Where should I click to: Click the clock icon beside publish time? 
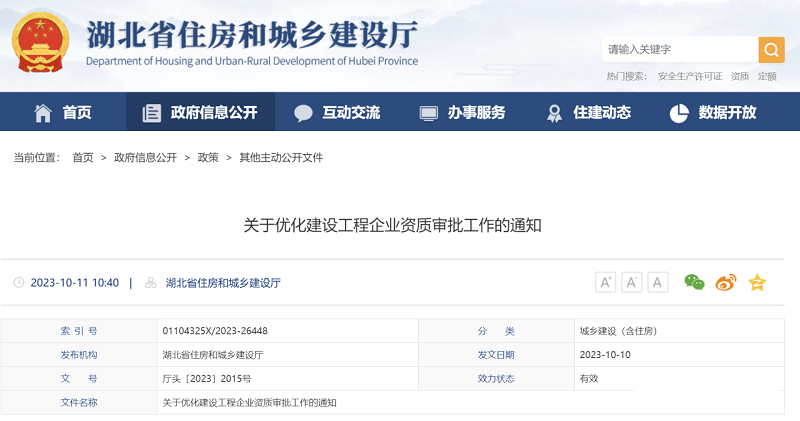19,282
